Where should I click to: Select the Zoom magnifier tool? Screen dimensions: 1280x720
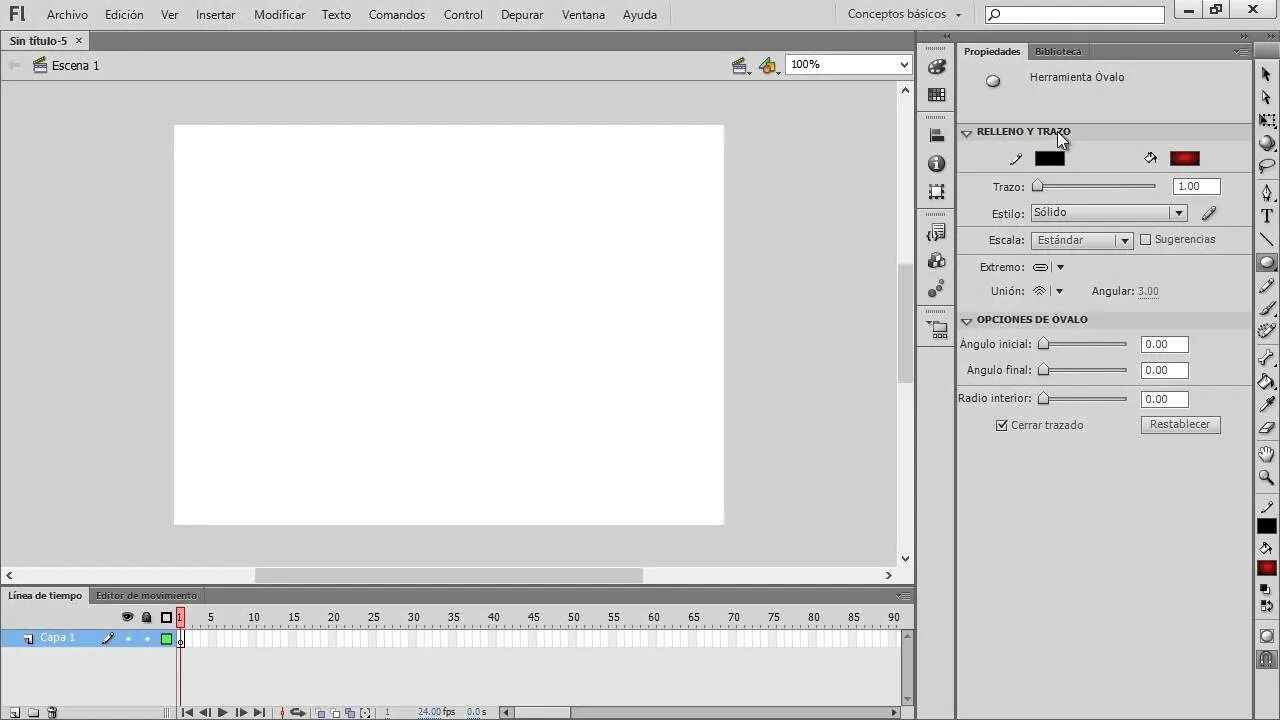point(1266,477)
